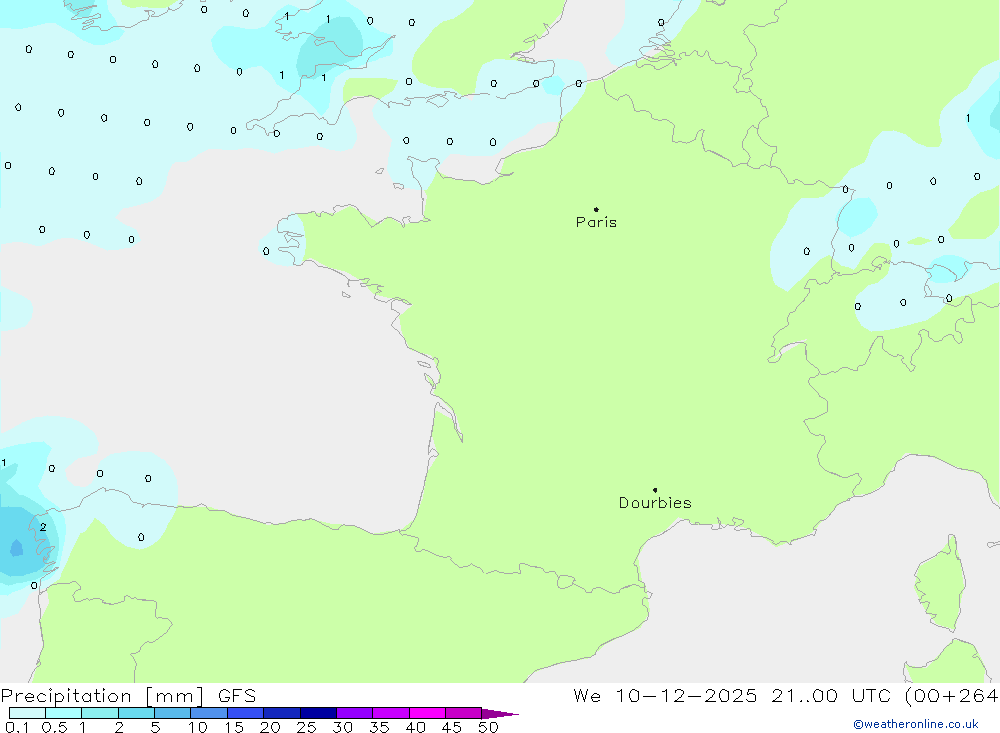Click the 'Precipitation [mm]' title text
Screen dimensions: 1000x733
102,696
